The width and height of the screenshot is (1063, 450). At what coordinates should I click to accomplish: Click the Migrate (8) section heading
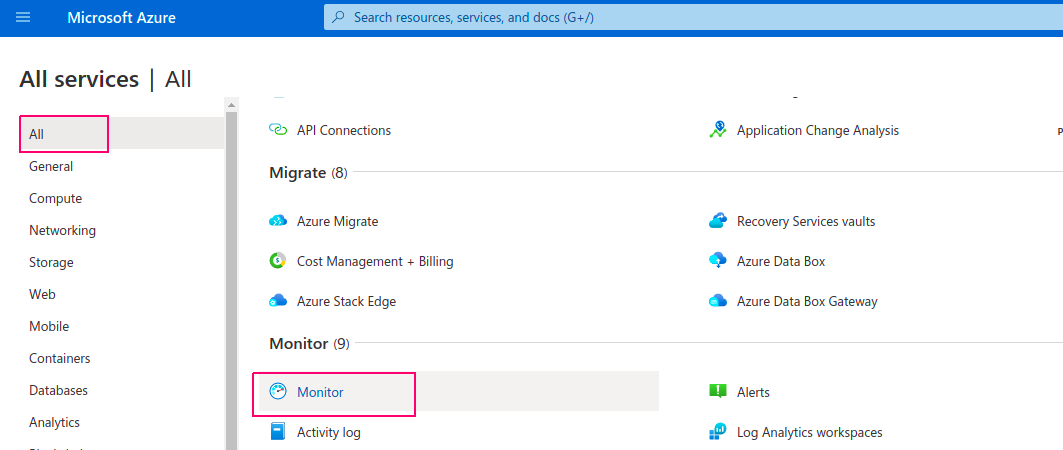(308, 173)
